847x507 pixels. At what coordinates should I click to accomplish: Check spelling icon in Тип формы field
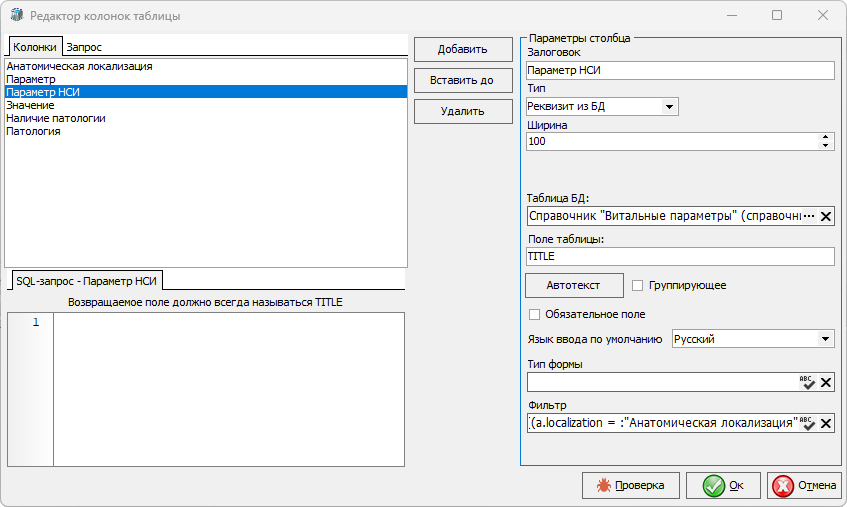[807, 382]
